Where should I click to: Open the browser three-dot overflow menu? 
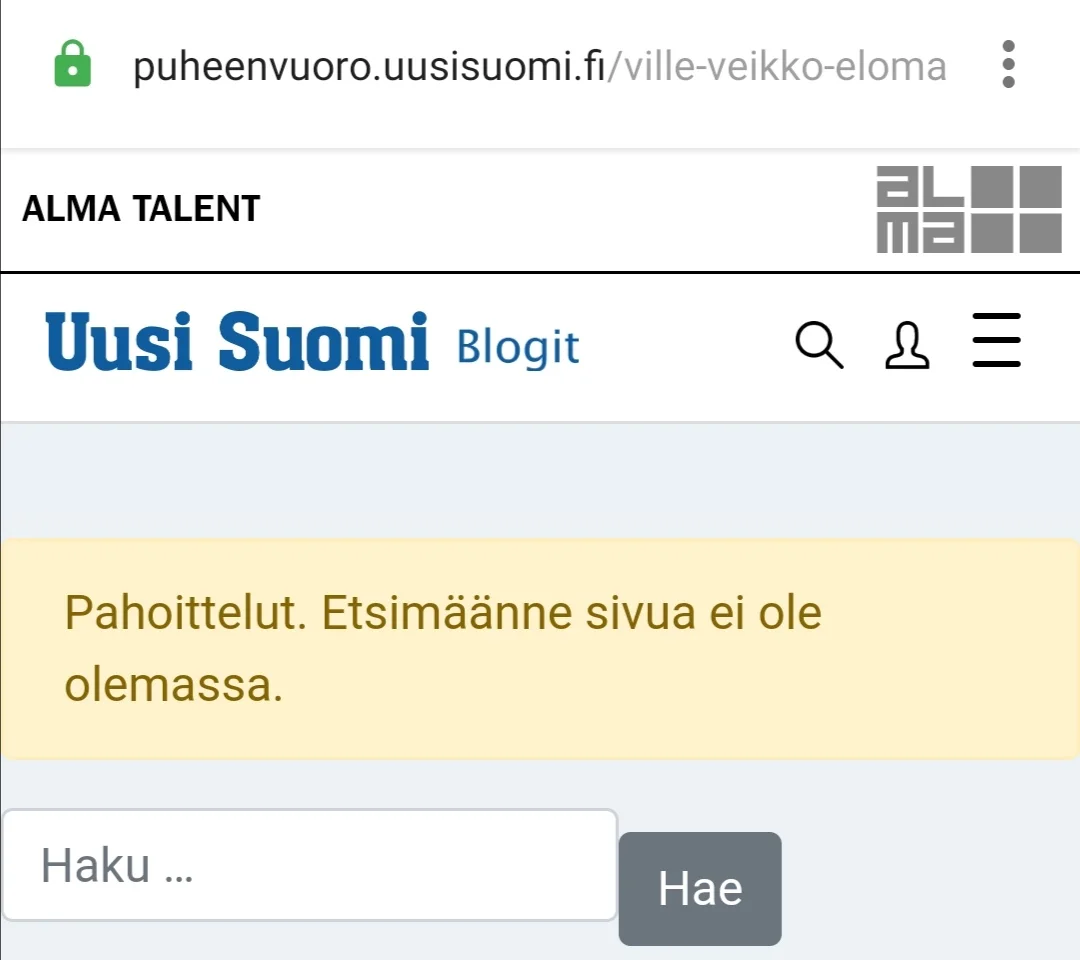click(x=1008, y=65)
